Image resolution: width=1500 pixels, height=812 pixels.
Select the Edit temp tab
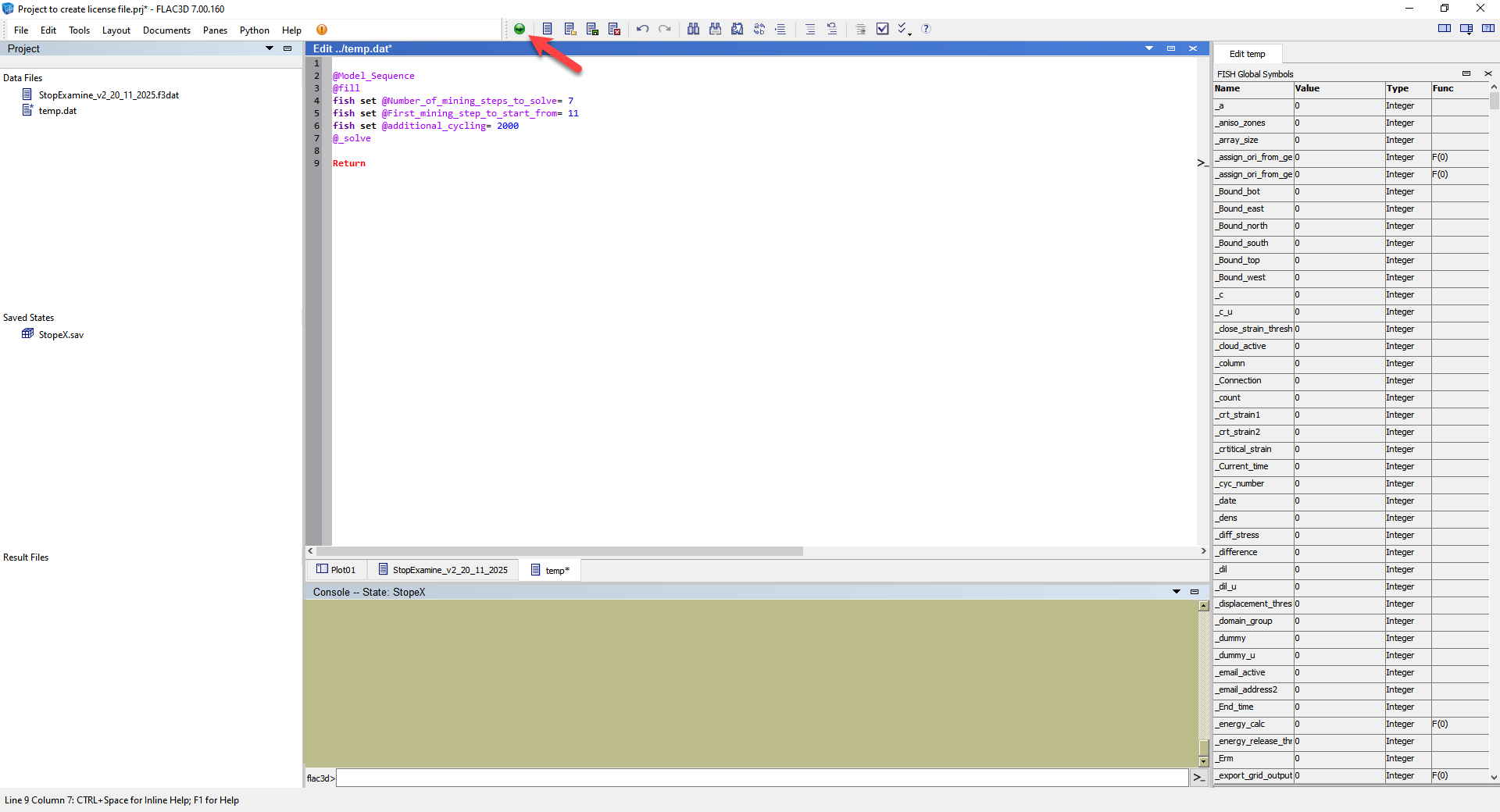coord(1247,54)
